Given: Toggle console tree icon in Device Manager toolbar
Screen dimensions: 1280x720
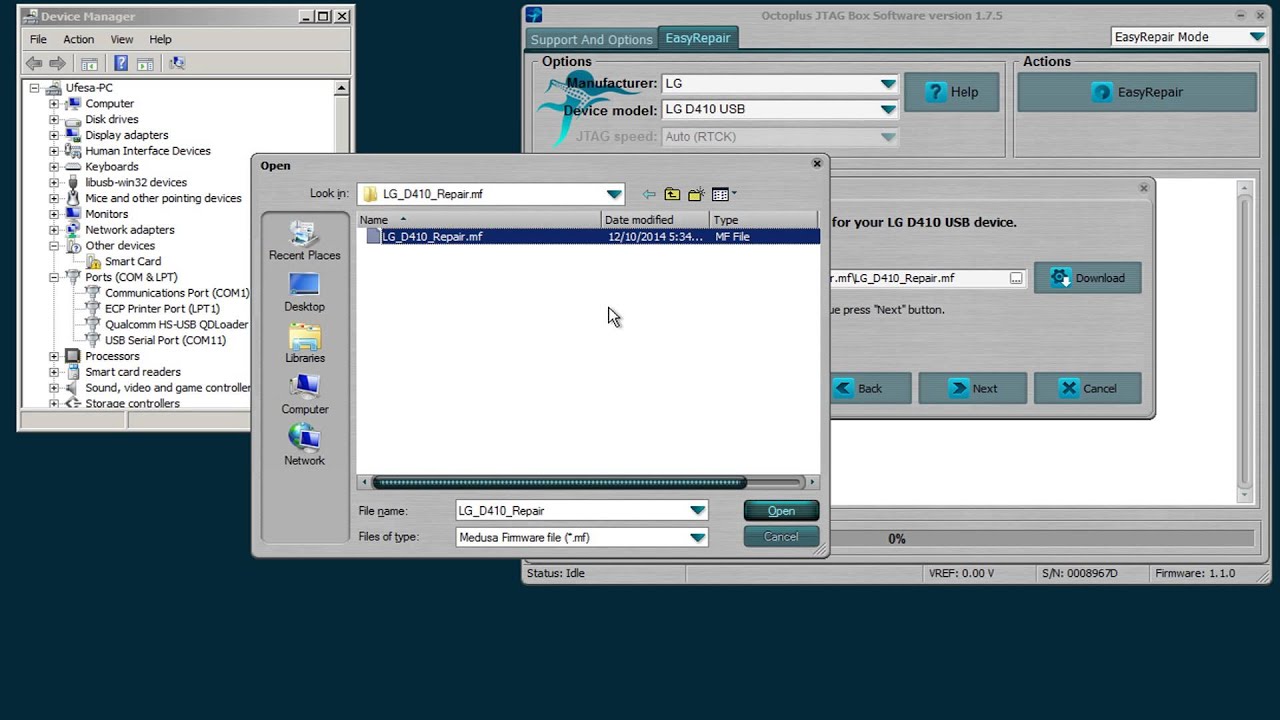Looking at the screenshot, I should point(88,63).
